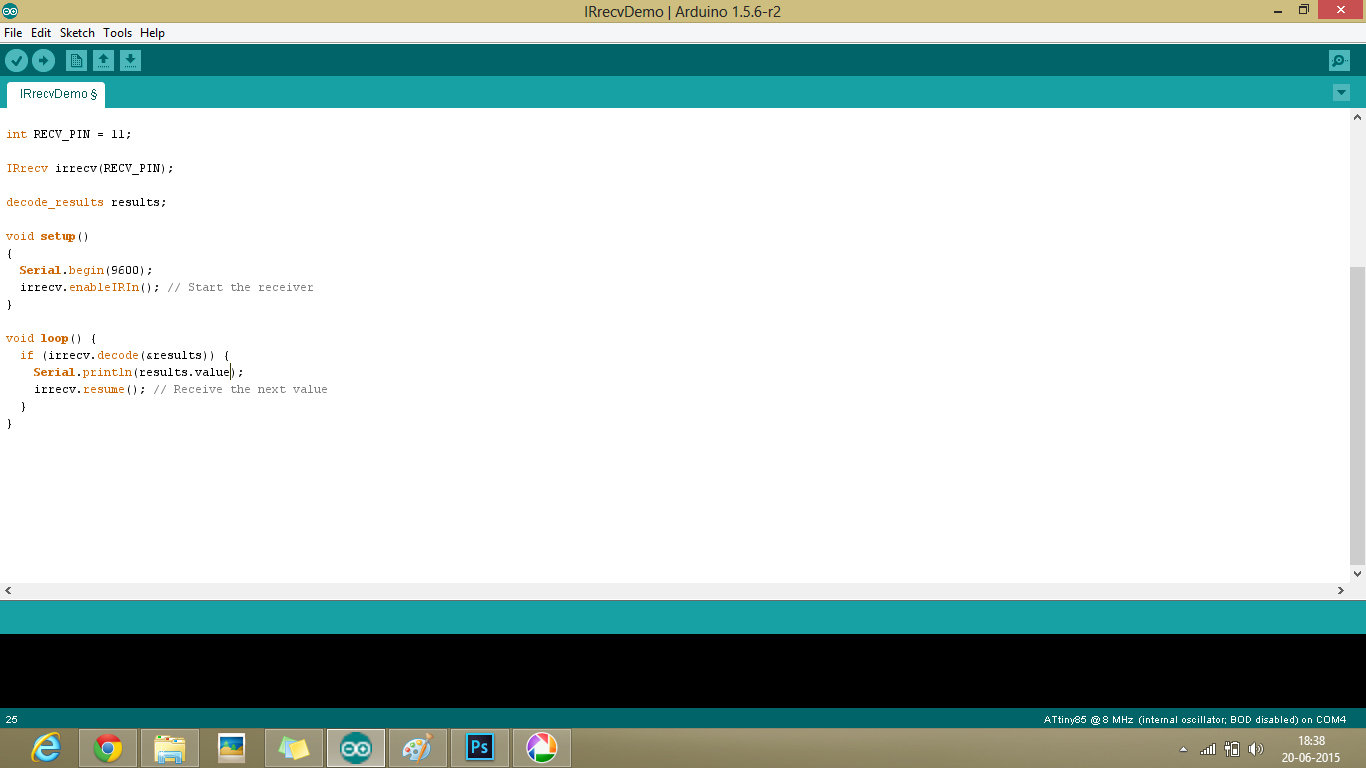Click the Arduino IDE taskbar button

pos(356,748)
